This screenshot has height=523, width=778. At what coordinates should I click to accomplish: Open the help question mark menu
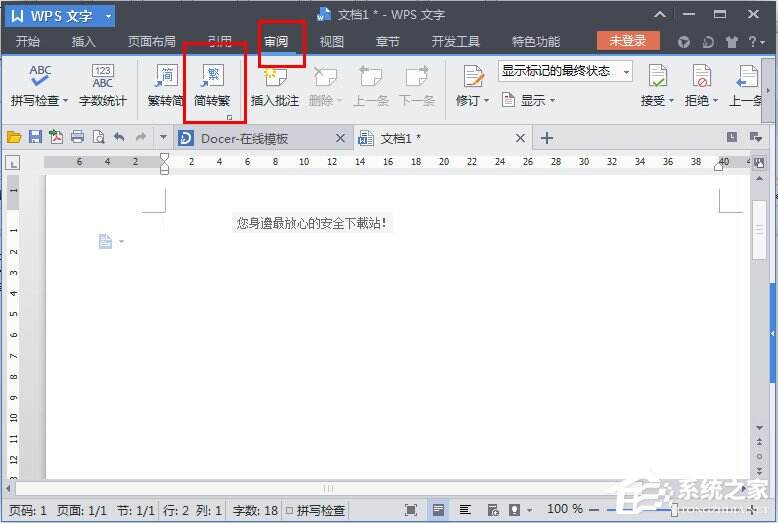(756, 42)
